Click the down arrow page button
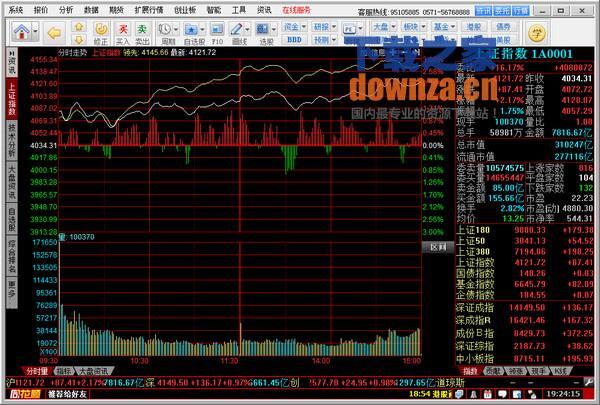Screen dimensions: 600x405 point(79,39)
